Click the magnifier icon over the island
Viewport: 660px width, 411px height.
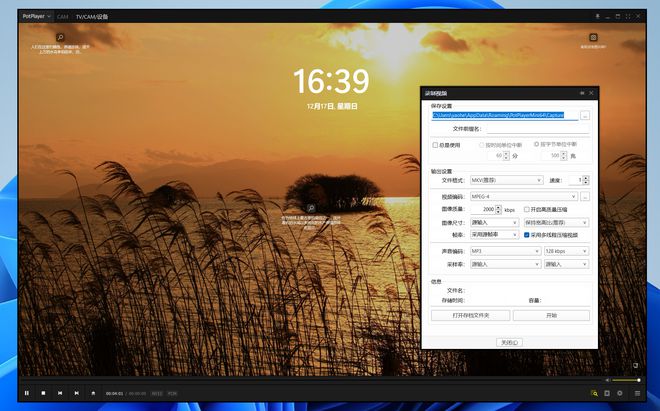pyautogui.click(x=311, y=208)
